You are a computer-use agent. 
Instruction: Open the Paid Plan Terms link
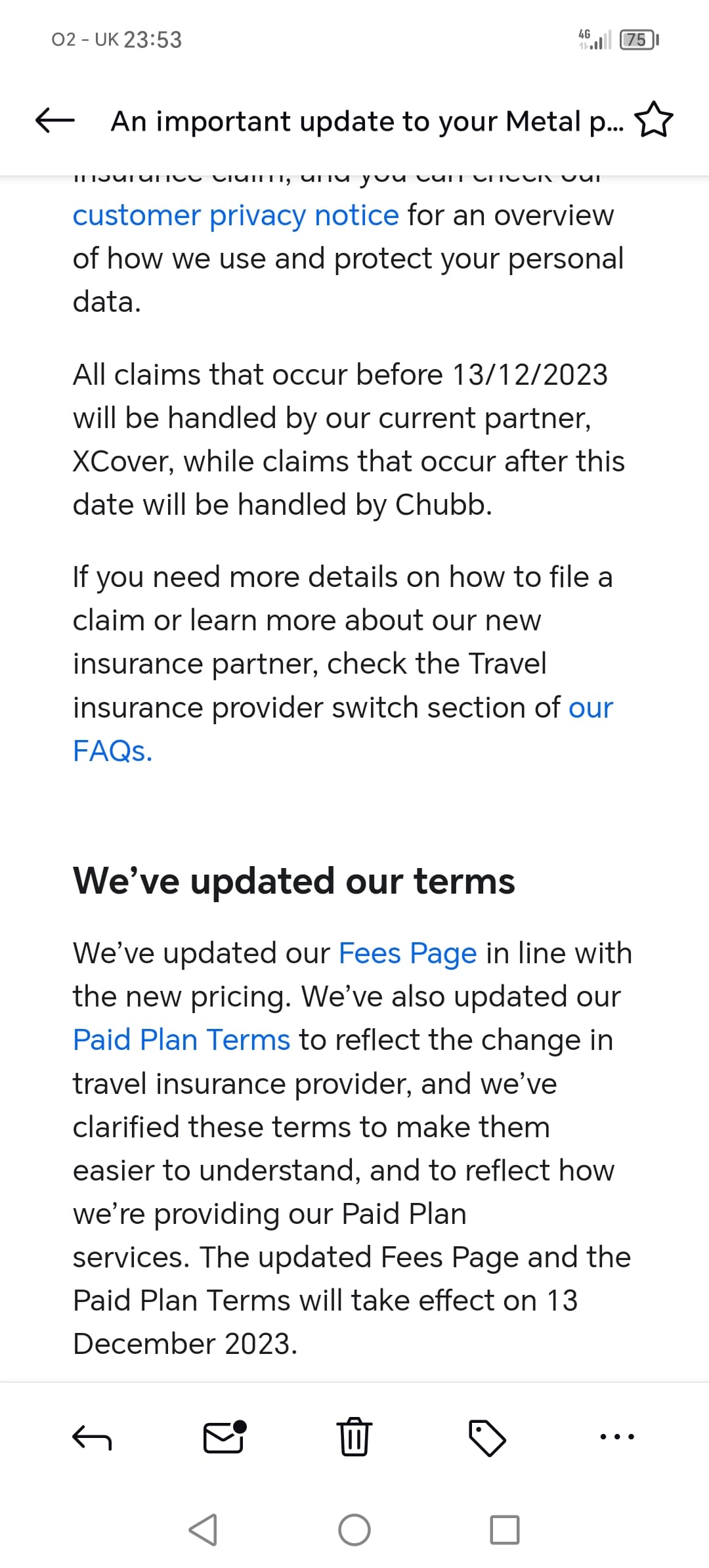click(181, 1040)
